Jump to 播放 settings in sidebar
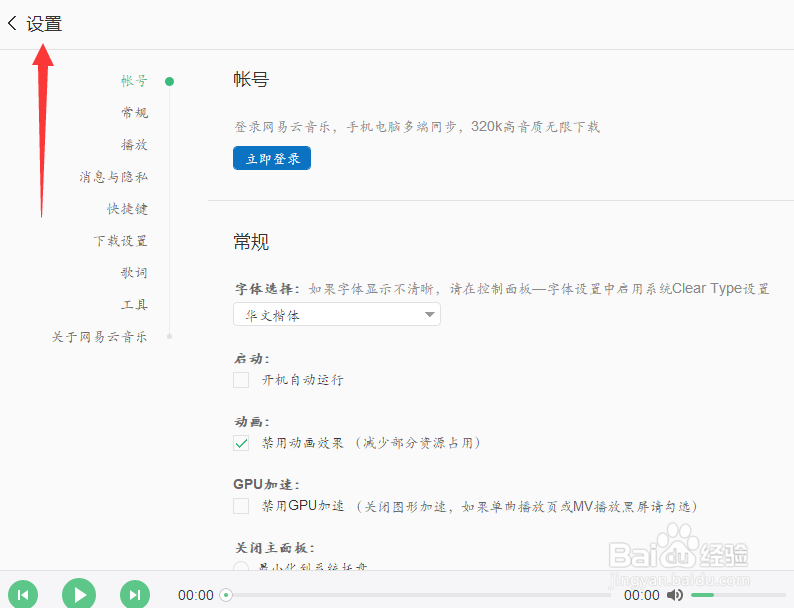Image resolution: width=794 pixels, height=608 pixels. coord(134,145)
